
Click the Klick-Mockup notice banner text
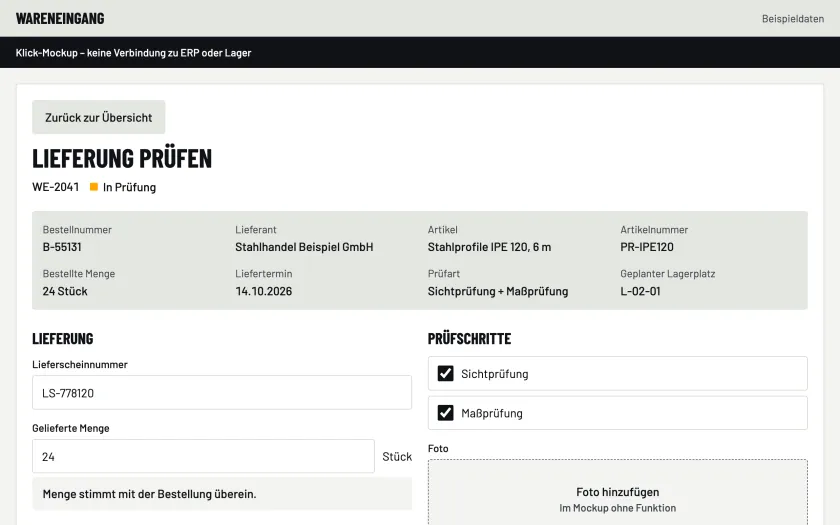coord(133,52)
